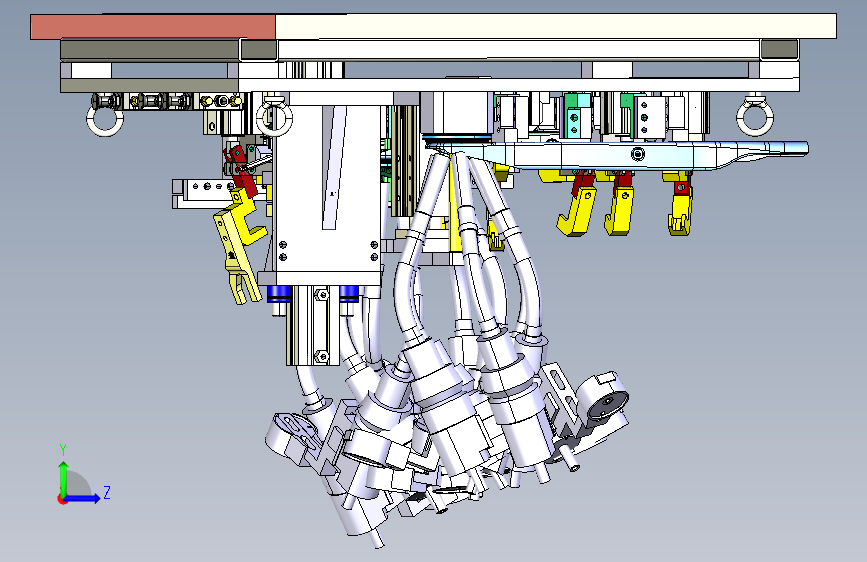Click the Y label of the axis triad

(63, 450)
